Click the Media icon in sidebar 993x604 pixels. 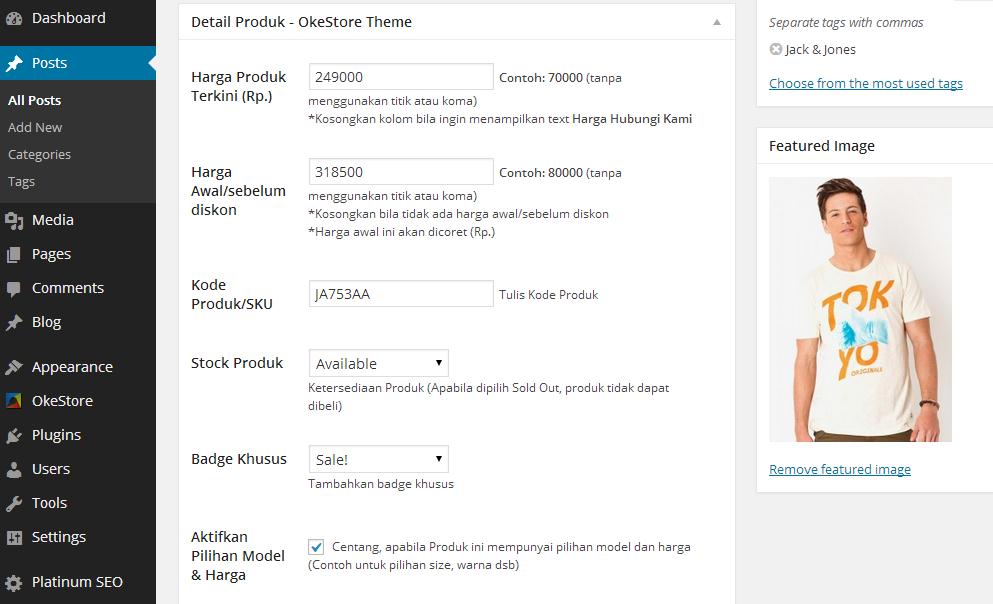pos(14,220)
